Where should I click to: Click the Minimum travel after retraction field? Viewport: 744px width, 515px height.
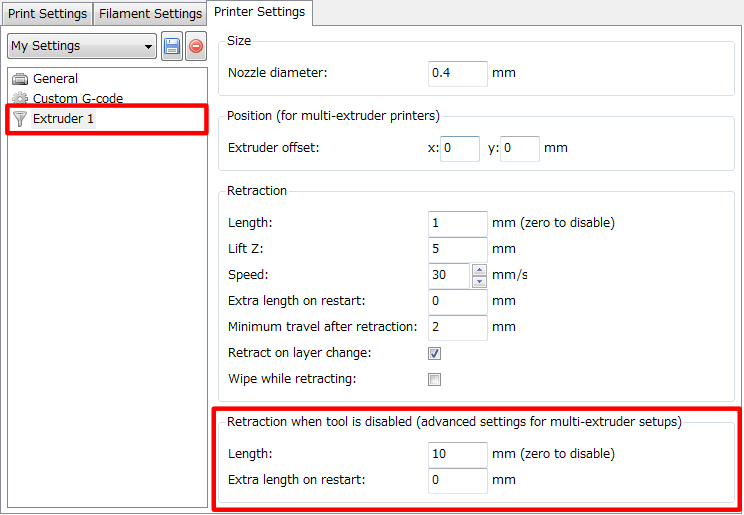click(x=457, y=328)
